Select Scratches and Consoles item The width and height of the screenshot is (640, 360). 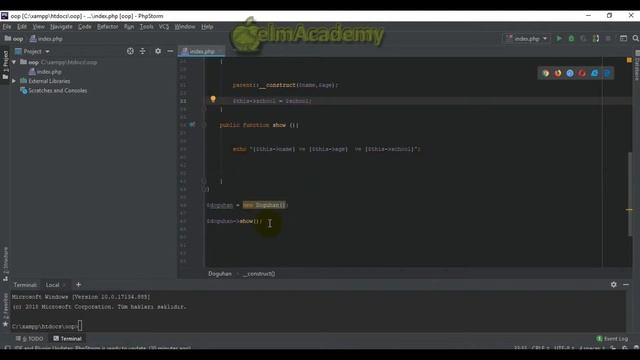point(53,91)
